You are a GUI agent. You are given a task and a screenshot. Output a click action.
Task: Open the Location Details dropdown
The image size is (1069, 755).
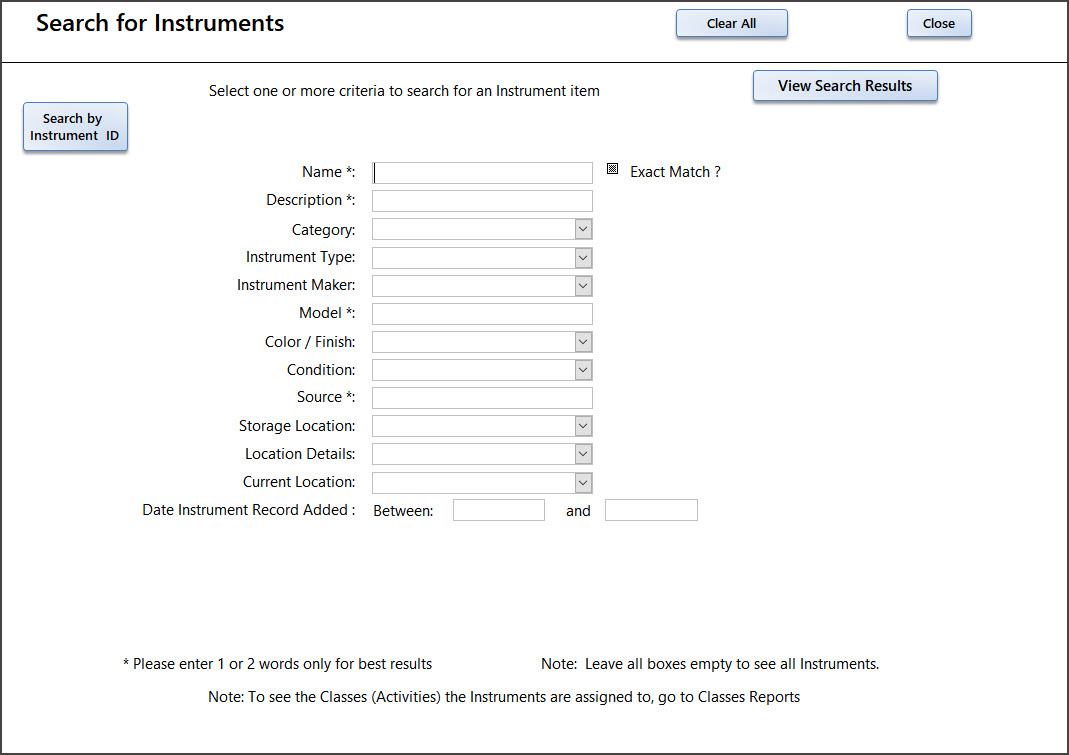pyautogui.click(x=584, y=454)
